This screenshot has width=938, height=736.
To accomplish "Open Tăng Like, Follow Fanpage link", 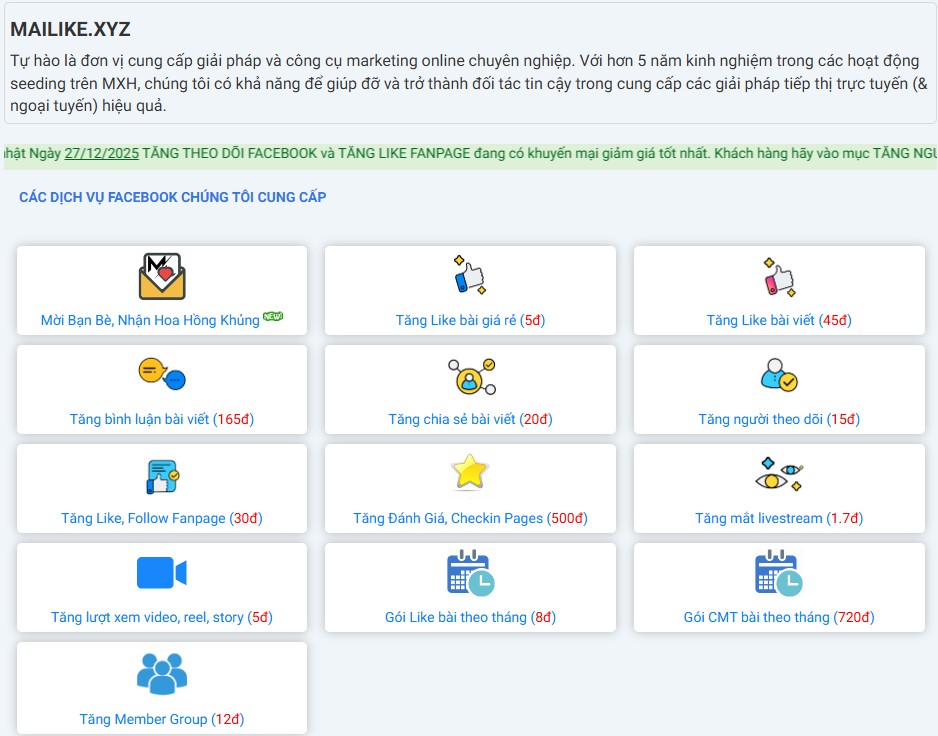I will click(x=162, y=518).
